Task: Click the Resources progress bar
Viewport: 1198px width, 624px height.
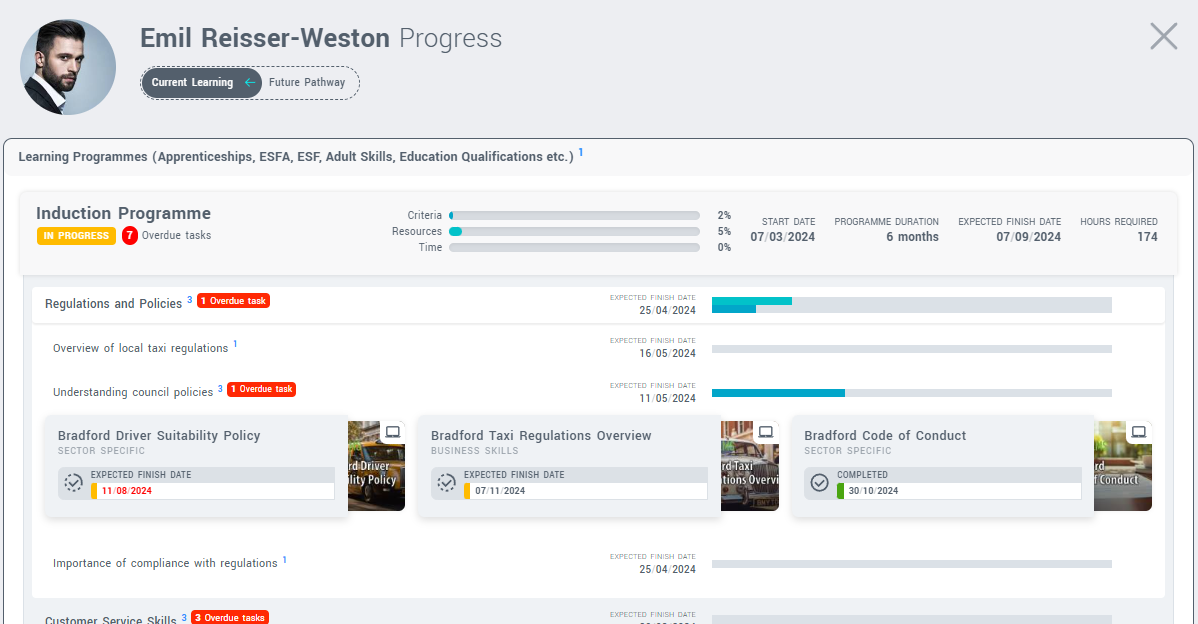Action: point(575,231)
